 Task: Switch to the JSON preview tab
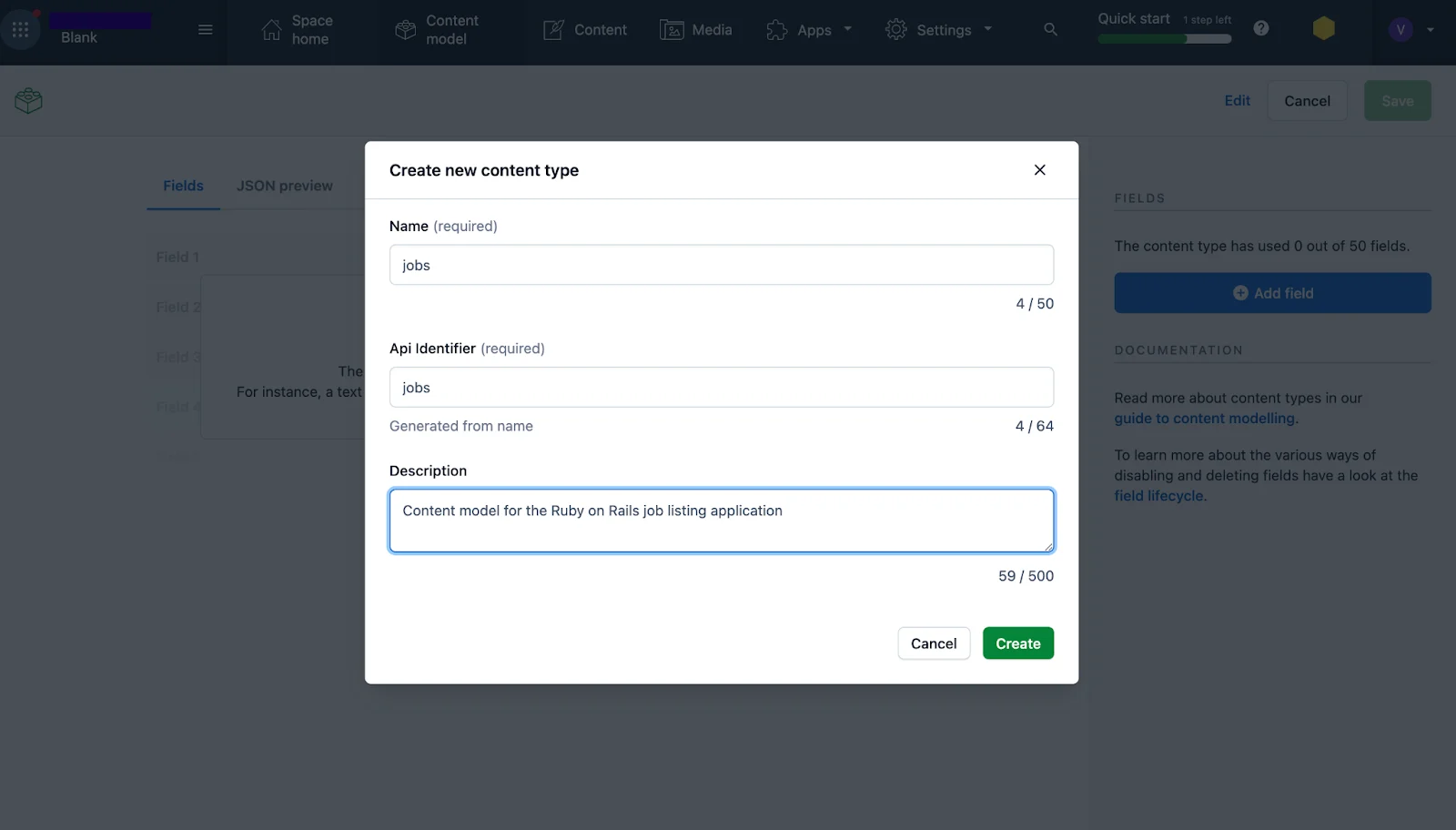[x=285, y=186]
